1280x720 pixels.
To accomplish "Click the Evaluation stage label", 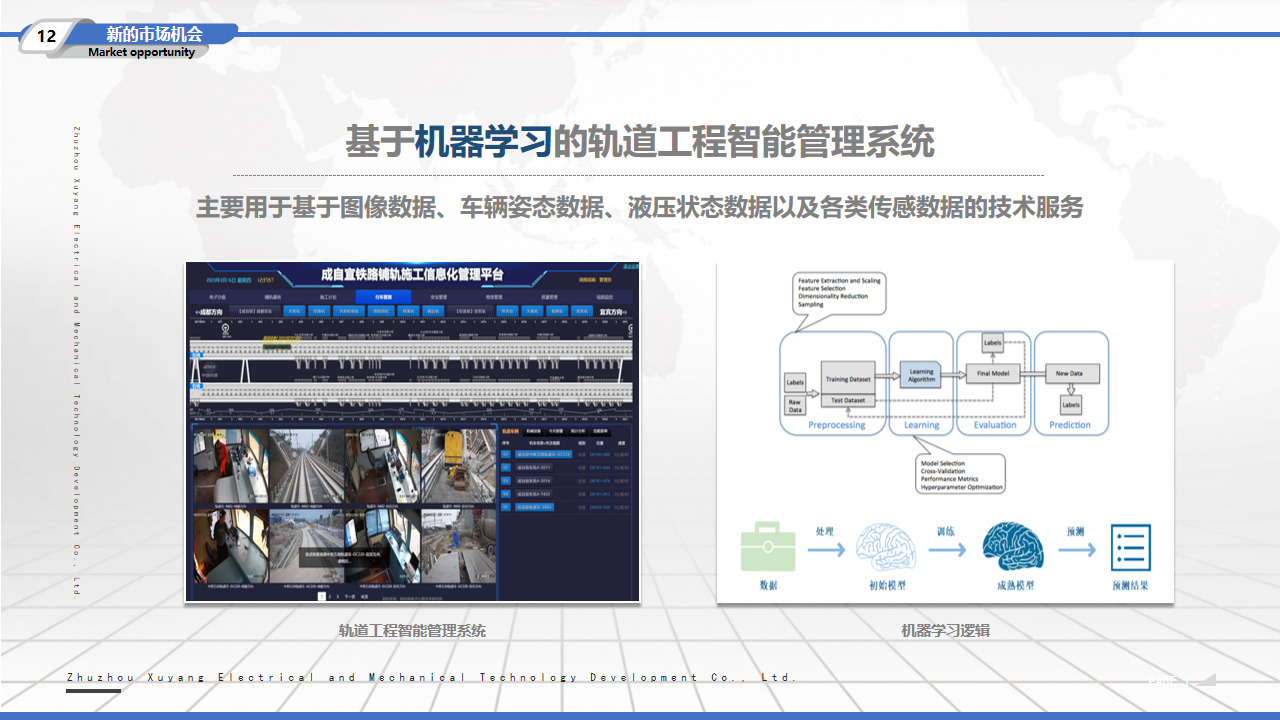I will 995,425.
